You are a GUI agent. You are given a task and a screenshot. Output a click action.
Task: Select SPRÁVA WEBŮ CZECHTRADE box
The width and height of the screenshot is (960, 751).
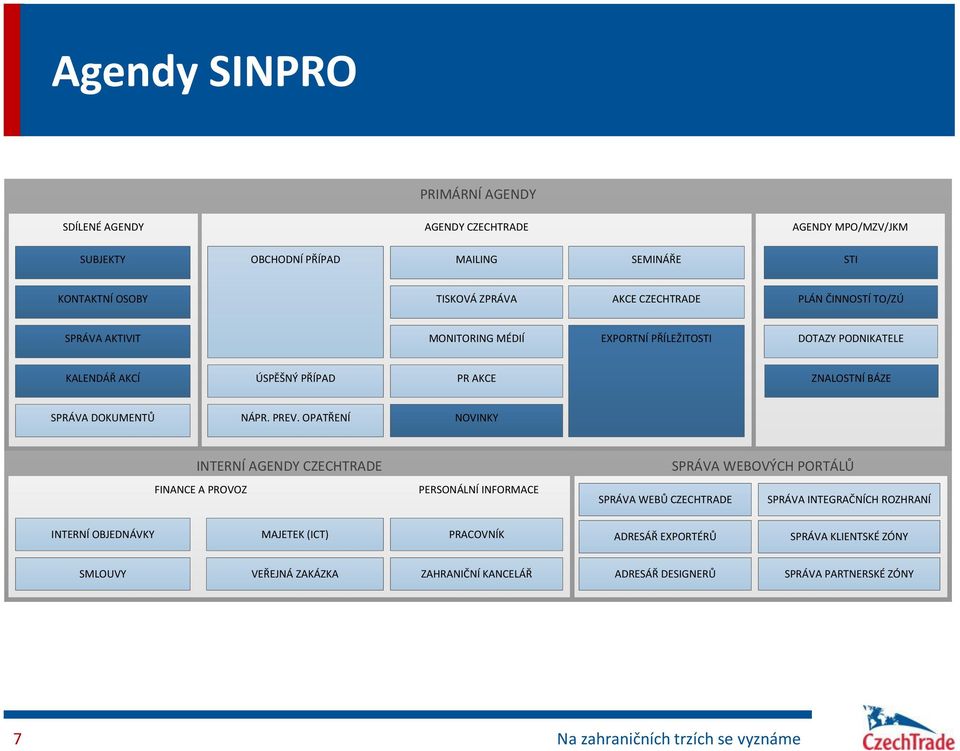665,499
